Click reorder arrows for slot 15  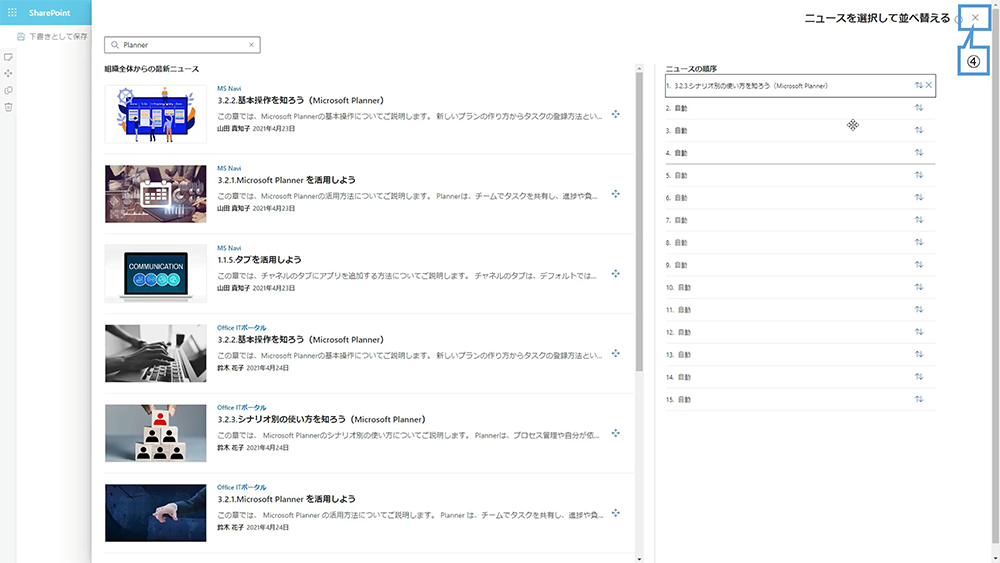(x=918, y=399)
